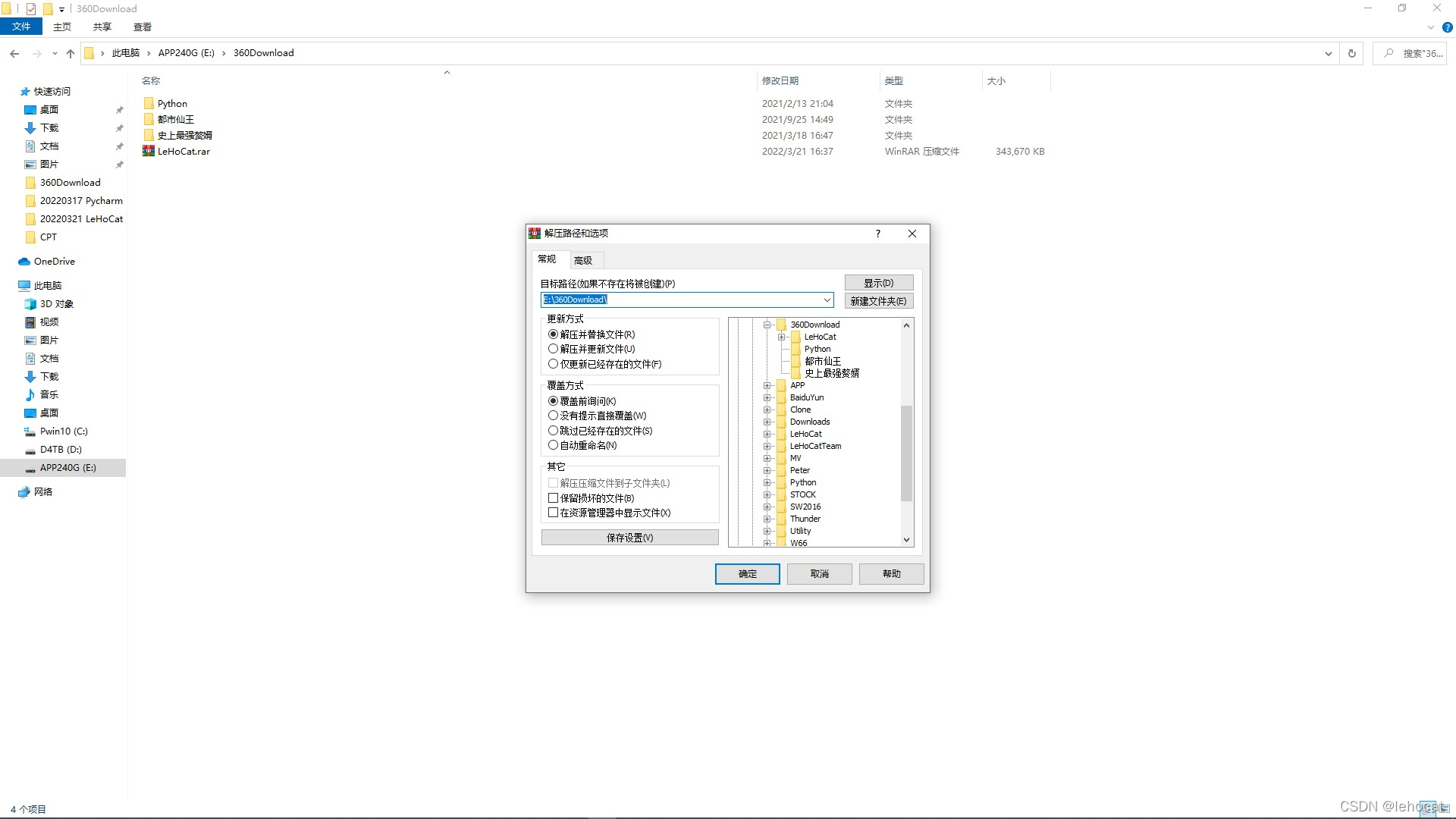Expand the Downloads folder tree node
Viewport: 1456px width, 819px height.
tap(767, 422)
